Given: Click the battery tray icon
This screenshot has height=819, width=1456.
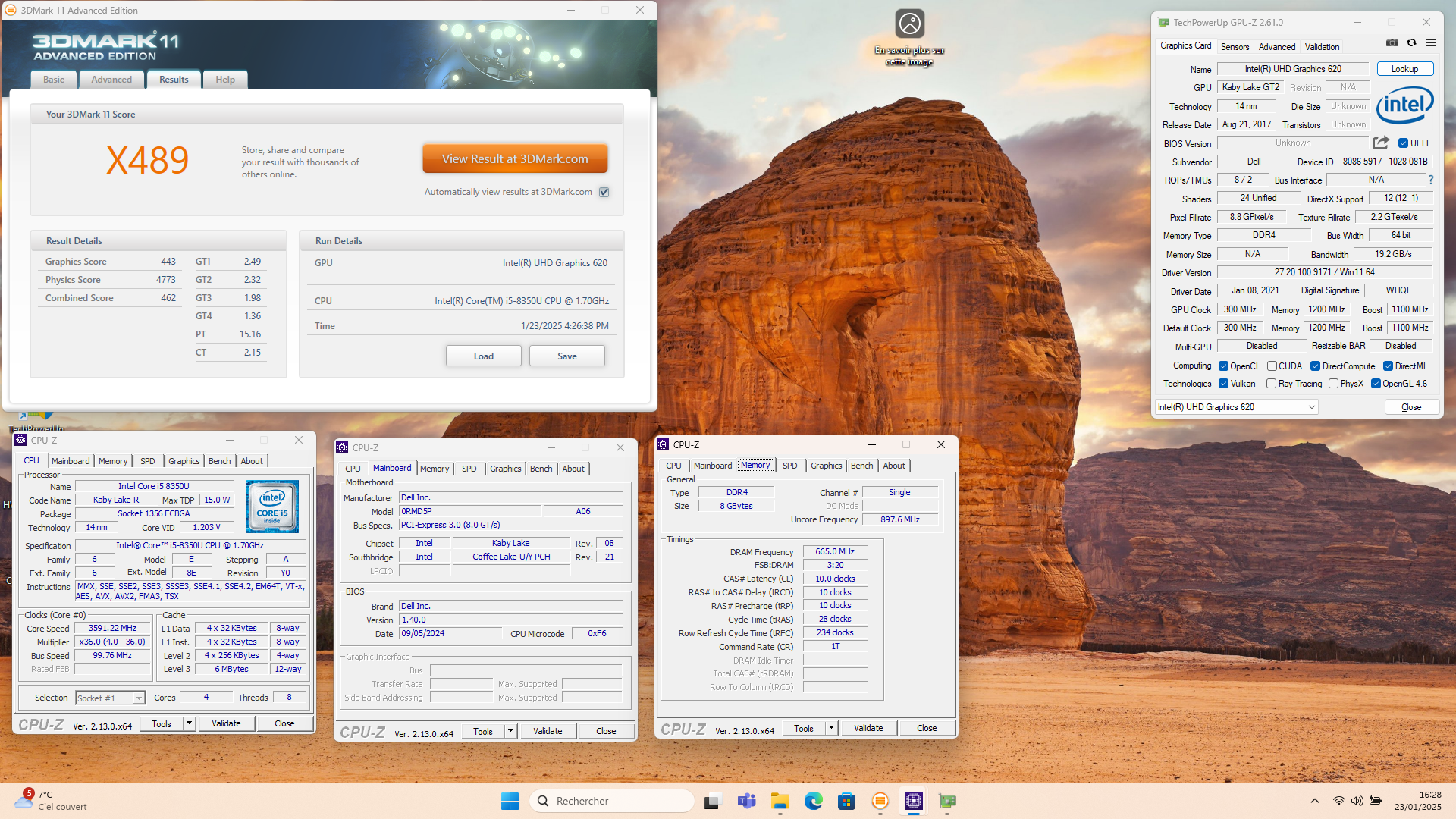Looking at the screenshot, I should pos(1375,801).
